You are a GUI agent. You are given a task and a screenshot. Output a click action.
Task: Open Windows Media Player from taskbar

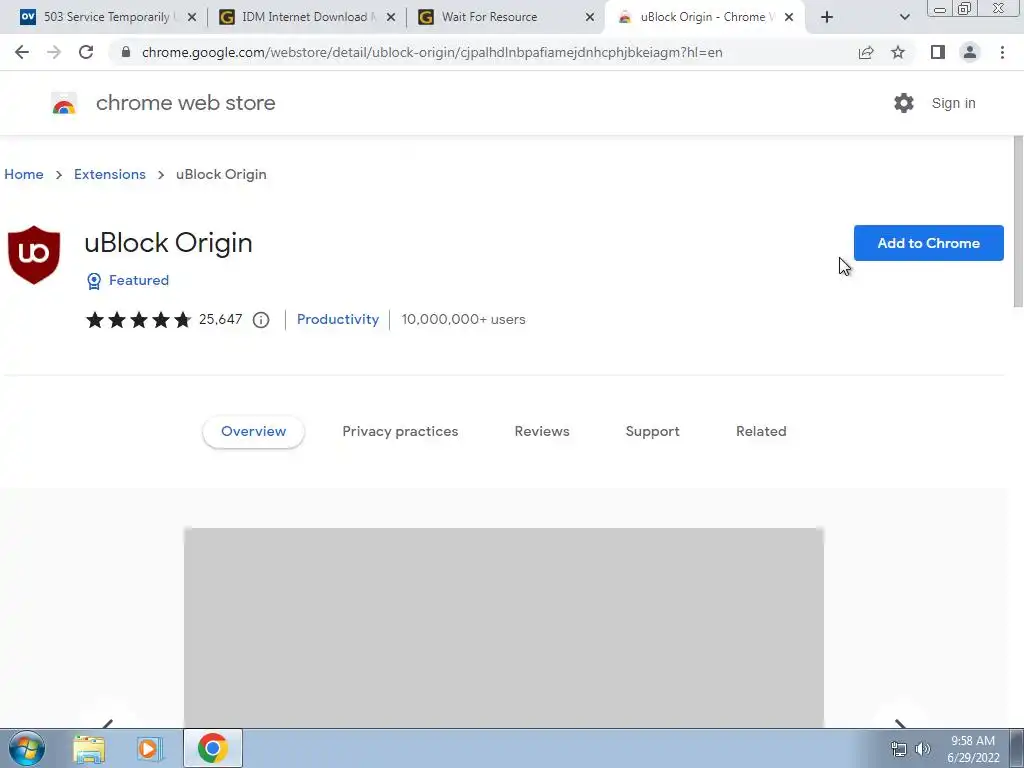pos(150,748)
